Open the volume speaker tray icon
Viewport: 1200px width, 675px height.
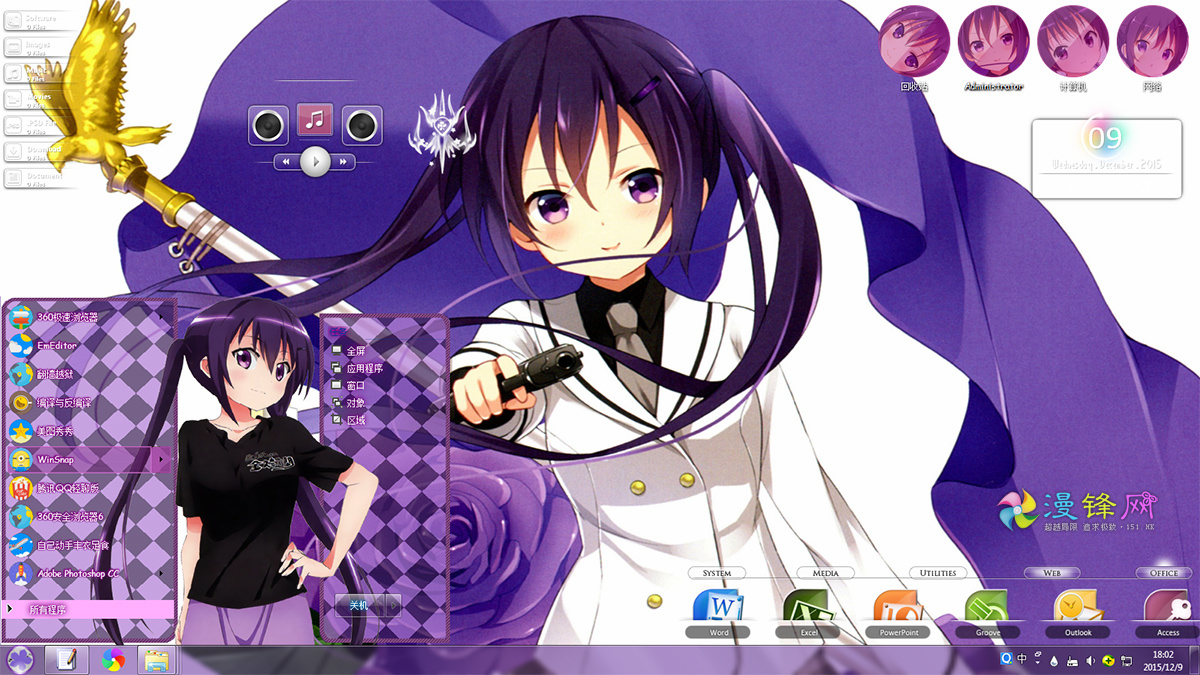pyautogui.click(x=1090, y=661)
